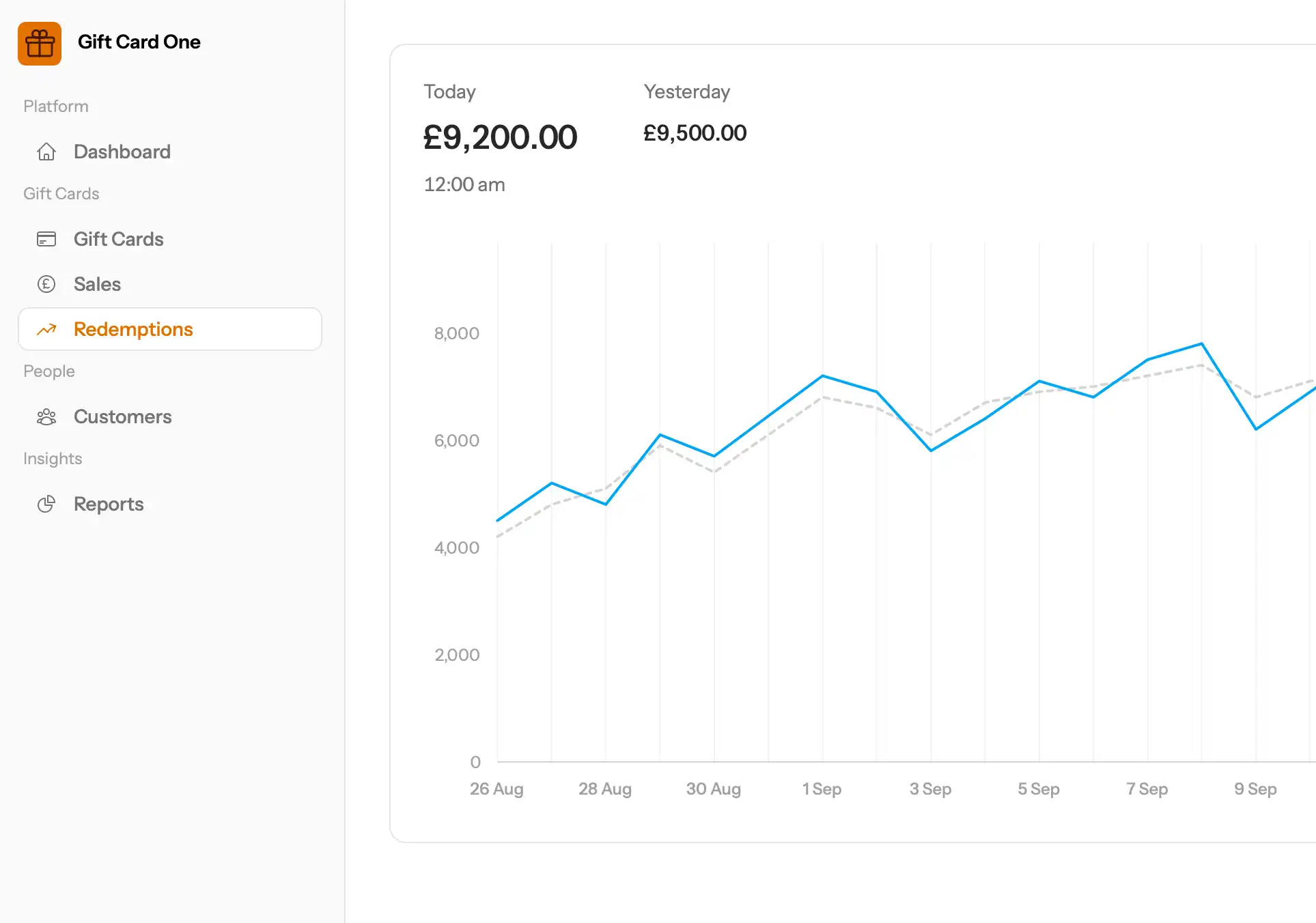Screen dimensions: 1316x923
Task: Click the orange gift box logo icon
Action: coord(40,44)
